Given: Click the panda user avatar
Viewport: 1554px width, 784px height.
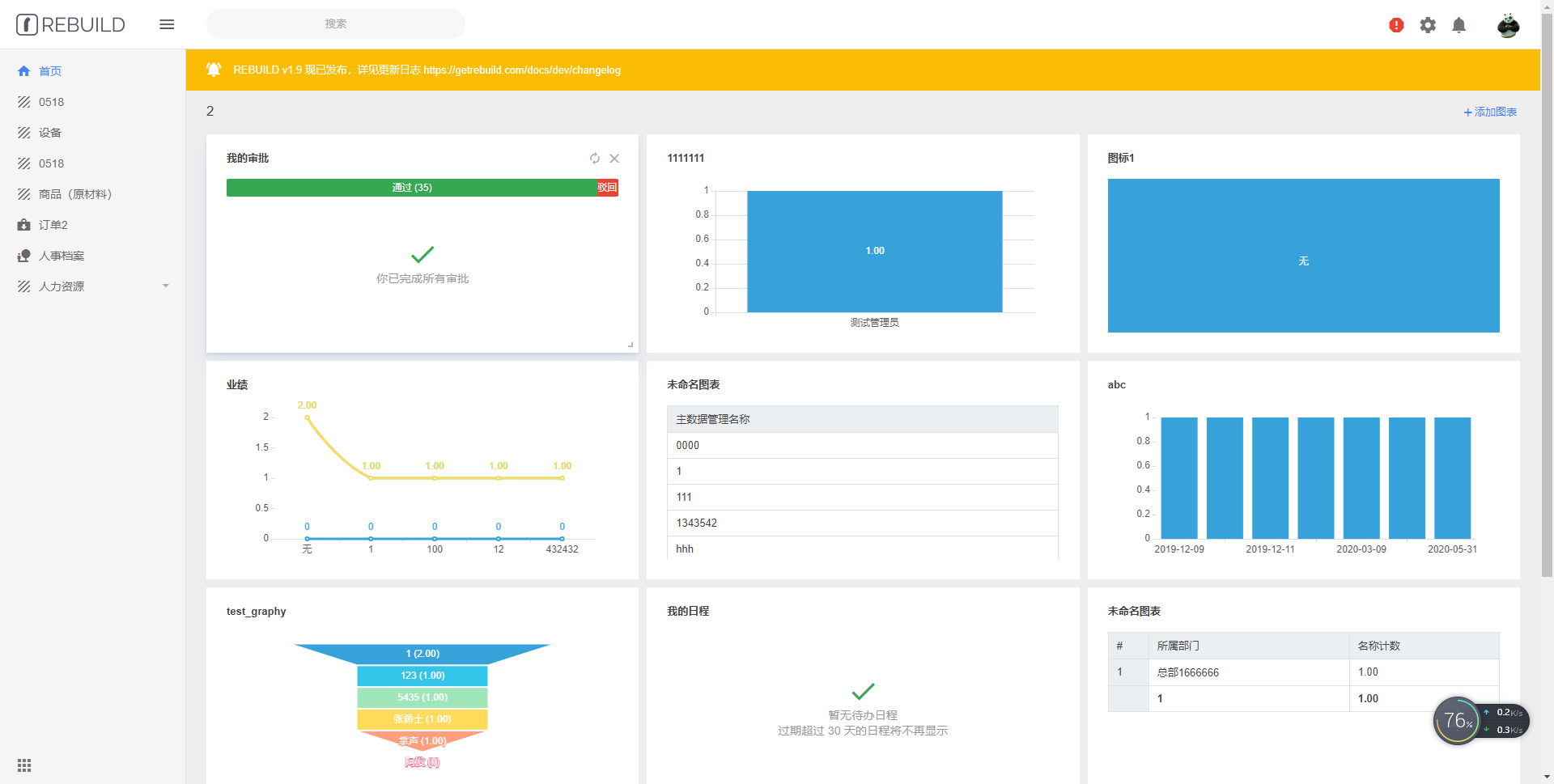Looking at the screenshot, I should (x=1508, y=25).
